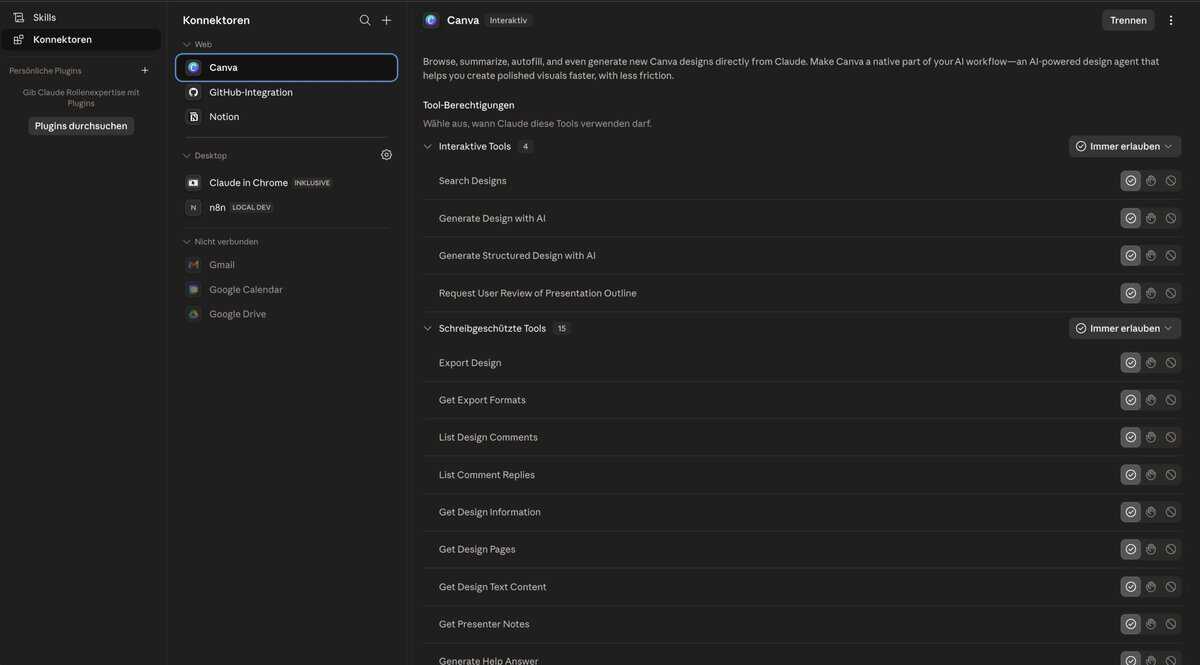Select always-allow checkmark for Generate Design with AI
Image resolution: width=1200 pixels, height=665 pixels.
1131,218
